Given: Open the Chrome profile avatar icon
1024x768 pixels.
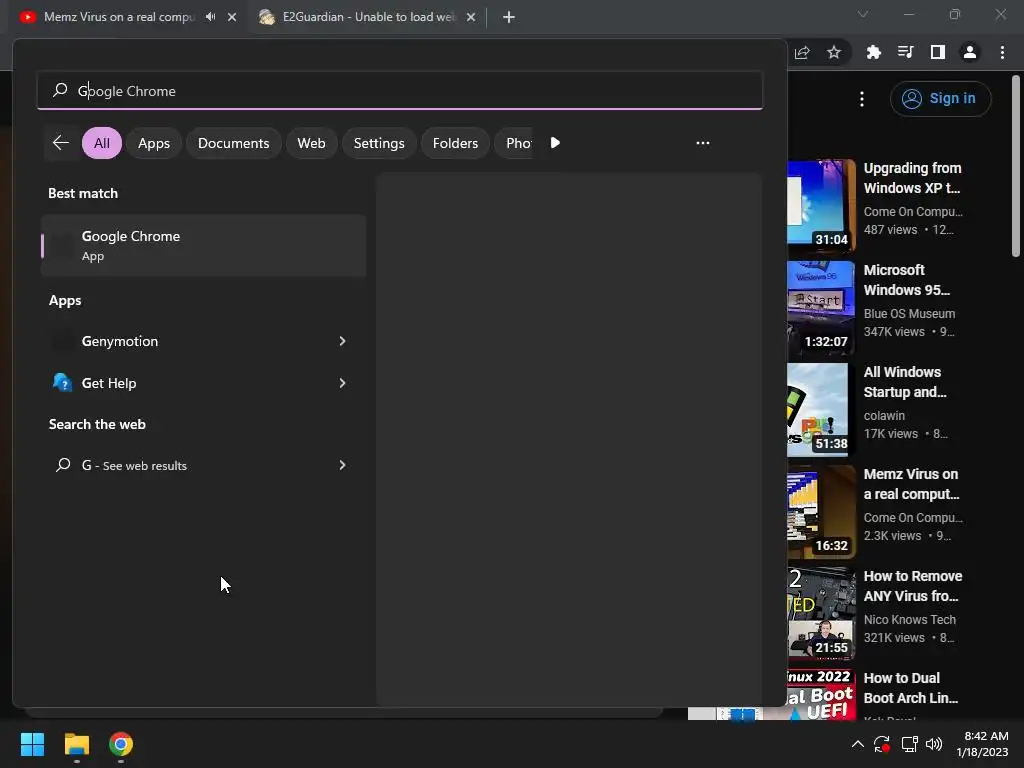Looking at the screenshot, I should point(970,52).
